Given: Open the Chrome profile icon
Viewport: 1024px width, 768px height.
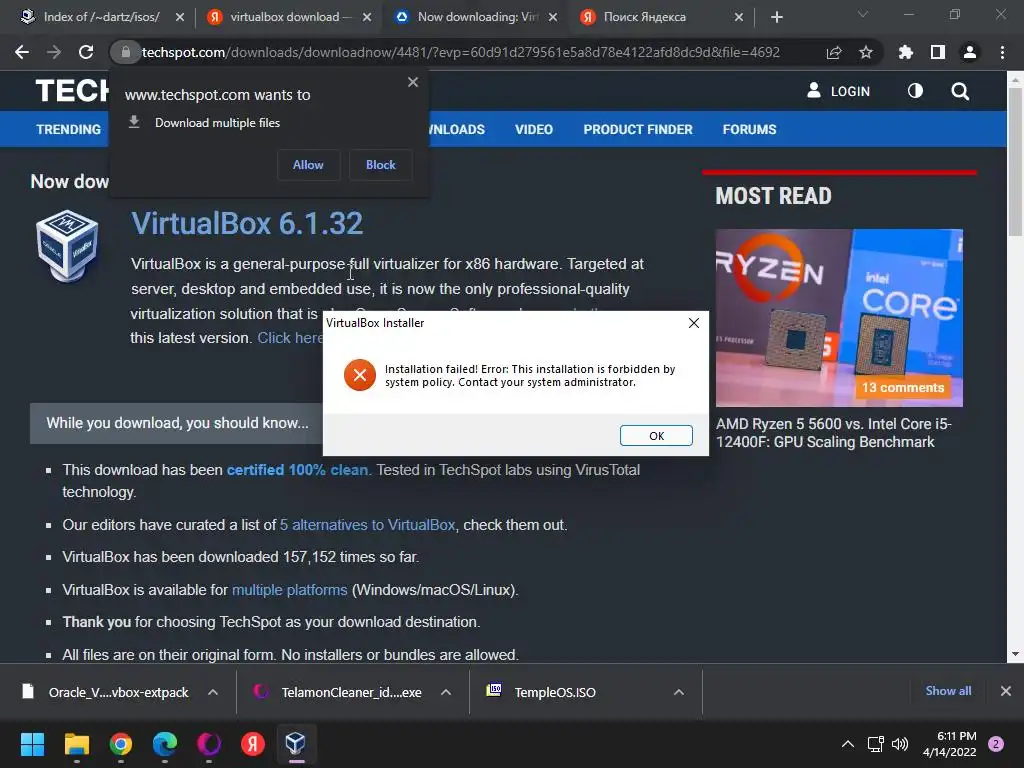Looking at the screenshot, I should pos(970,52).
